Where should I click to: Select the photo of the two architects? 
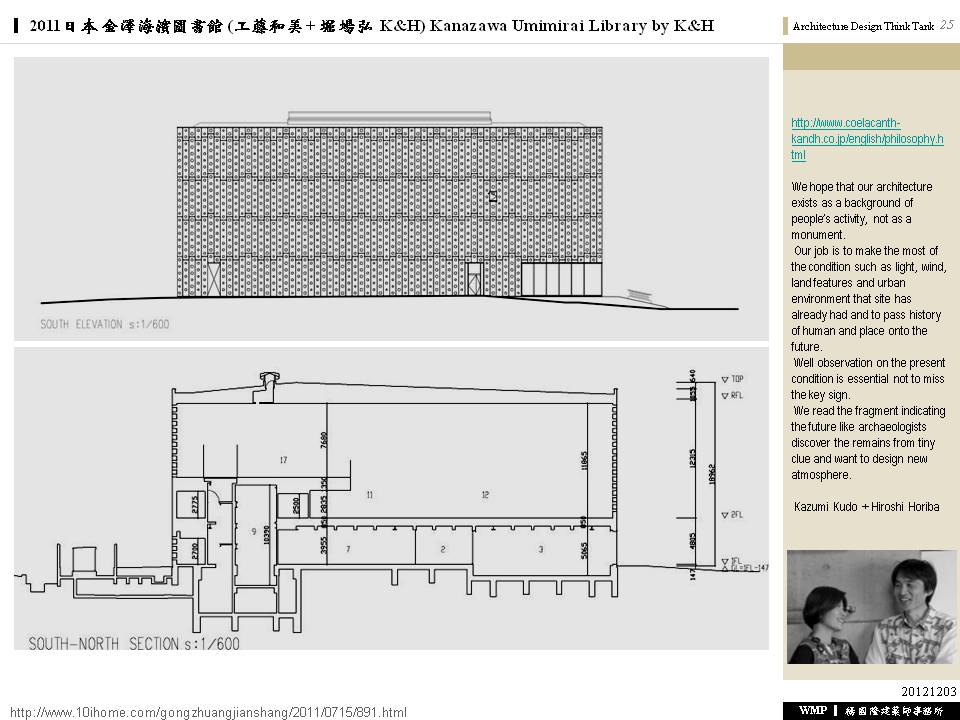[871, 607]
